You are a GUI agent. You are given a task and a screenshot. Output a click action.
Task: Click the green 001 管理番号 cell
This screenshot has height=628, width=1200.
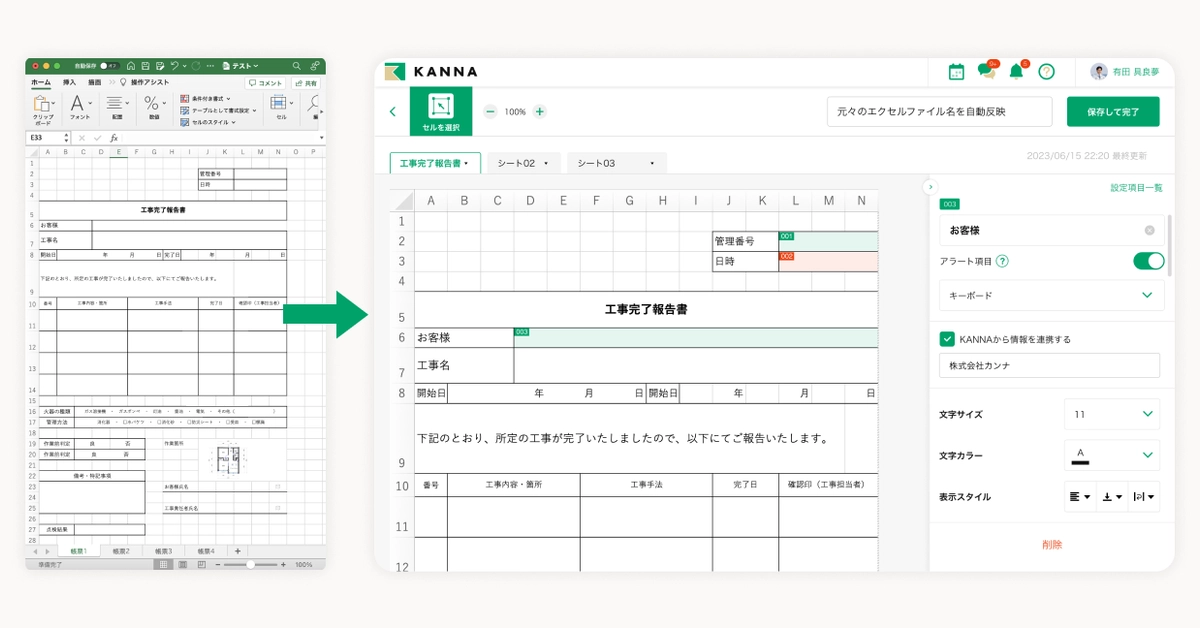tap(828, 241)
